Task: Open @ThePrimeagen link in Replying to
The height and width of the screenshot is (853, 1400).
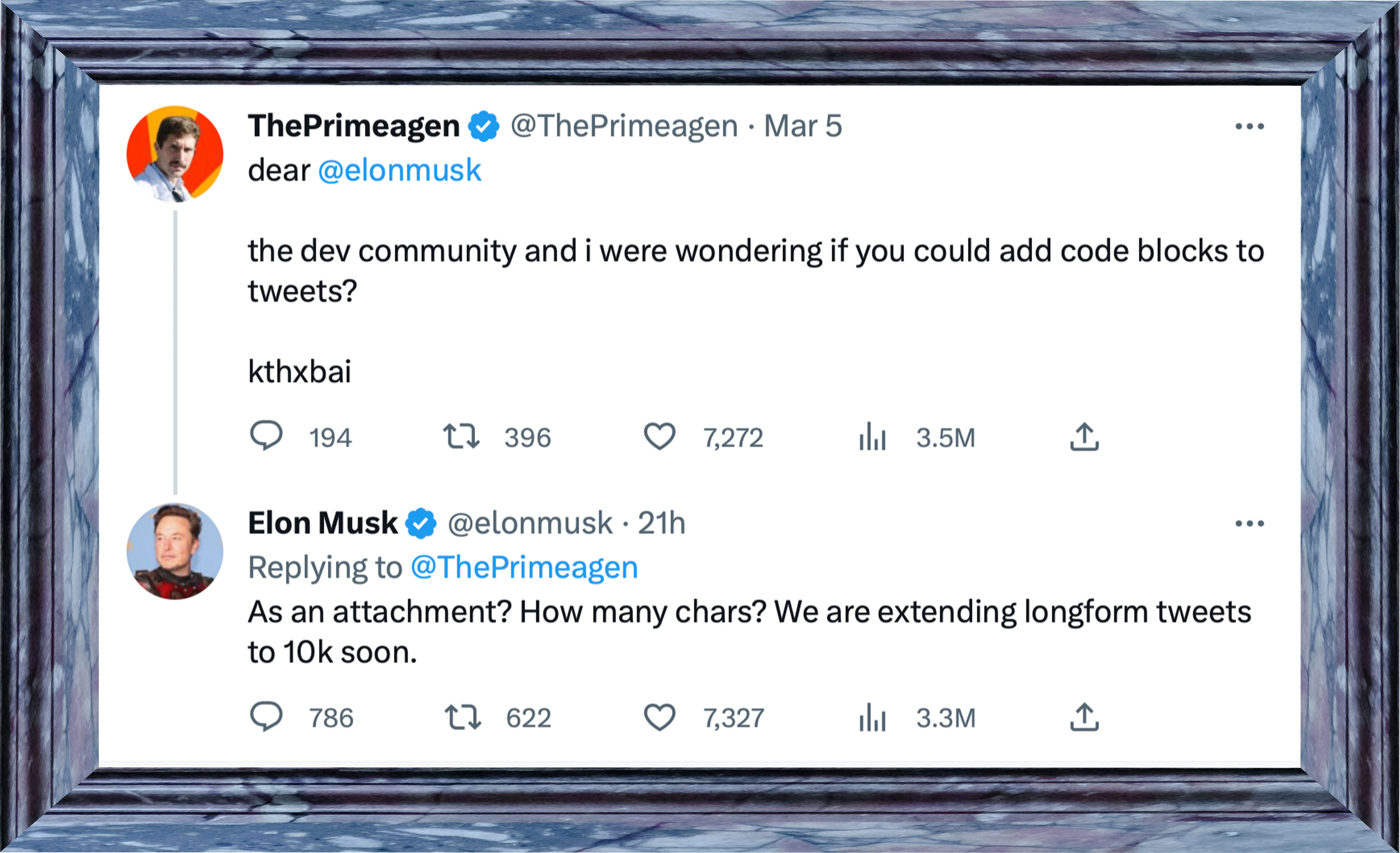Action: [x=524, y=567]
